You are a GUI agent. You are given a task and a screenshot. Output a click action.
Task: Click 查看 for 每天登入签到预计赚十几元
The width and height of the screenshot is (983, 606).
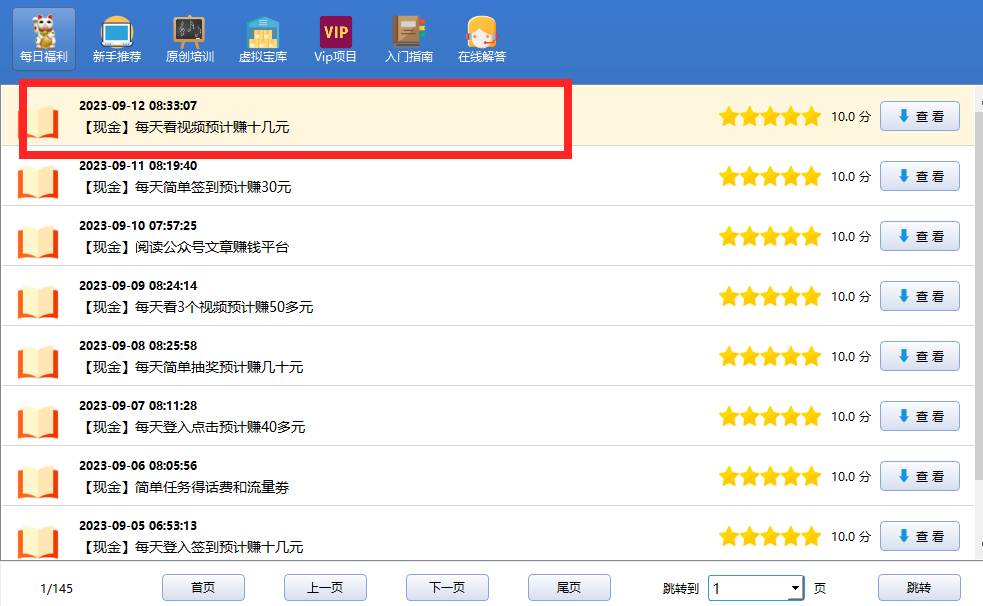920,536
